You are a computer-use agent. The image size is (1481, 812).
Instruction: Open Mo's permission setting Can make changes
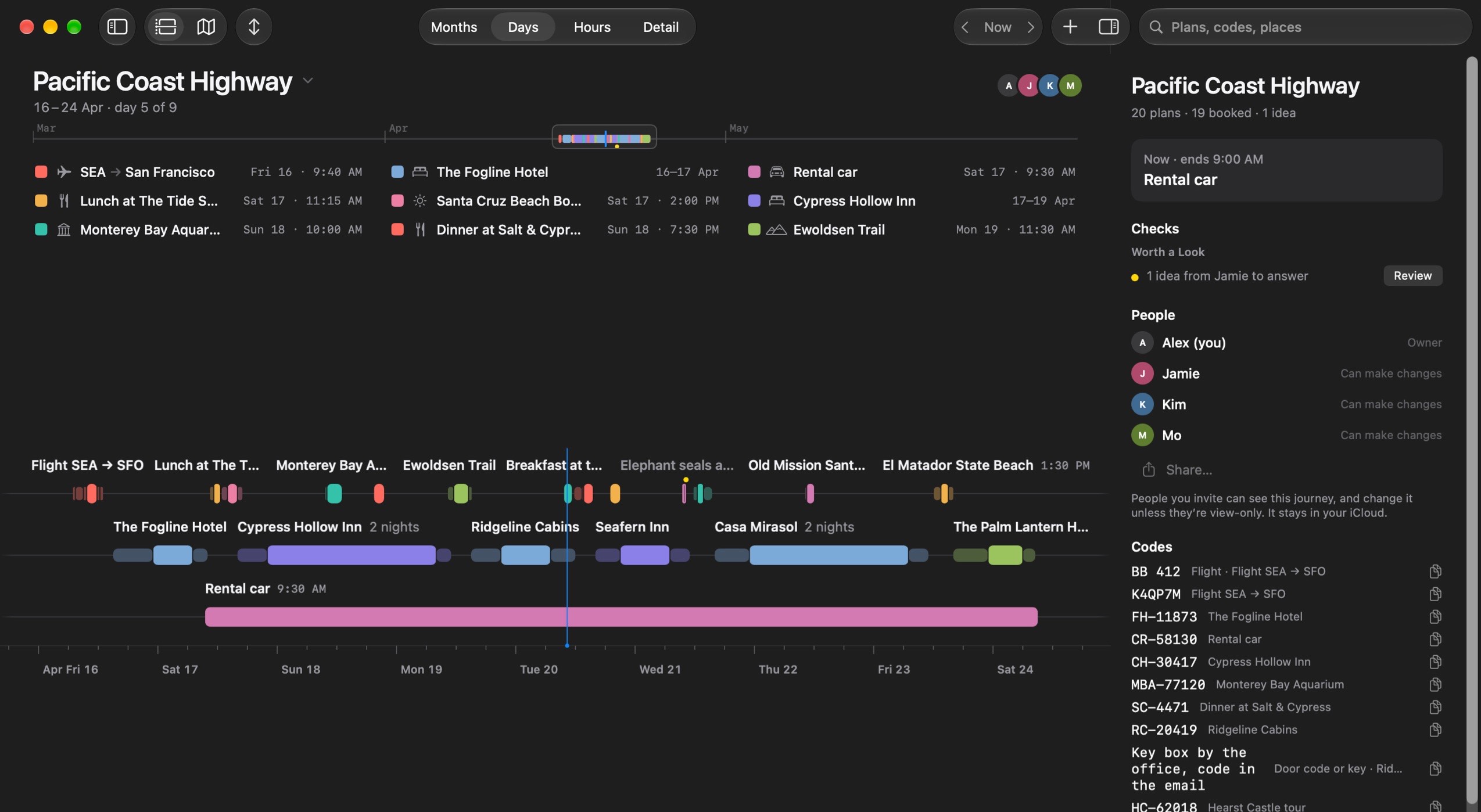click(x=1390, y=435)
